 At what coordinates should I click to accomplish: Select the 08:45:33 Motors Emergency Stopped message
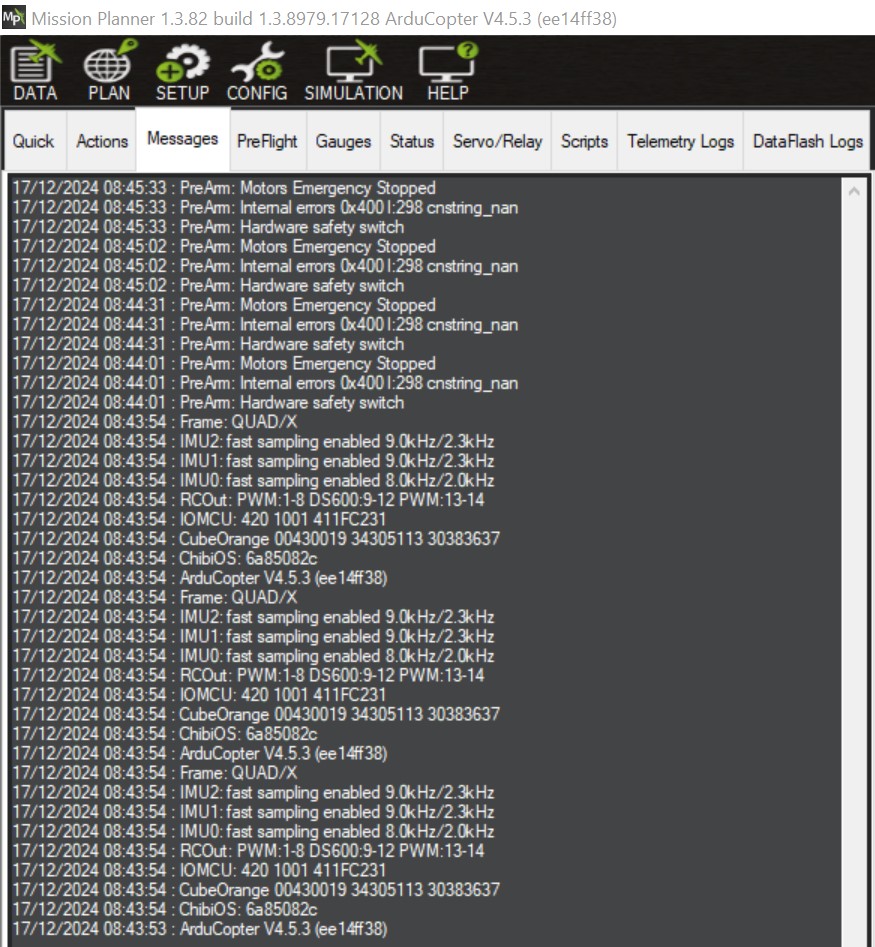(x=224, y=188)
